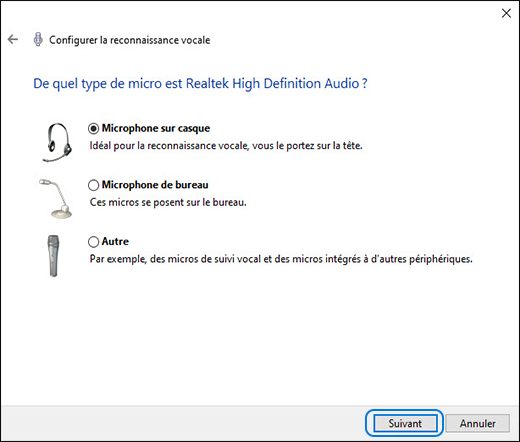
Task: Click the heading about Realtek High Definition Audio
Action: click(200, 83)
